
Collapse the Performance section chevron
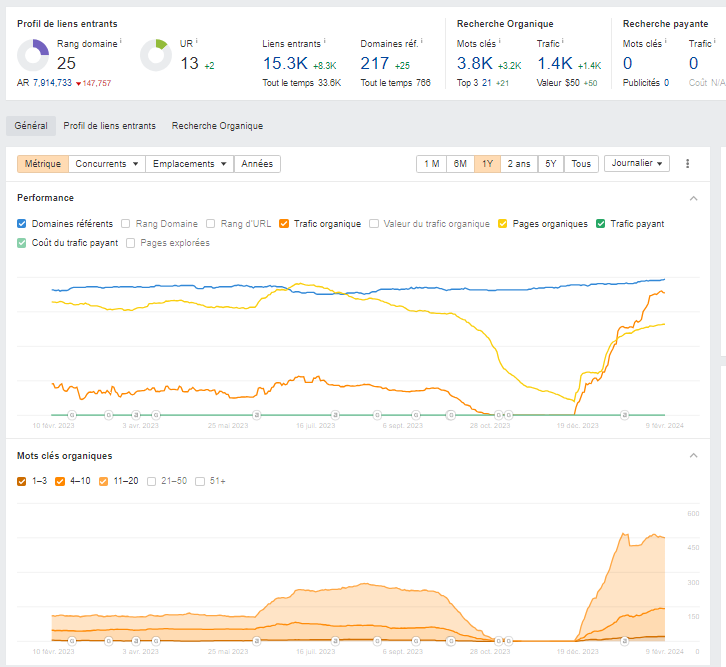point(693,199)
